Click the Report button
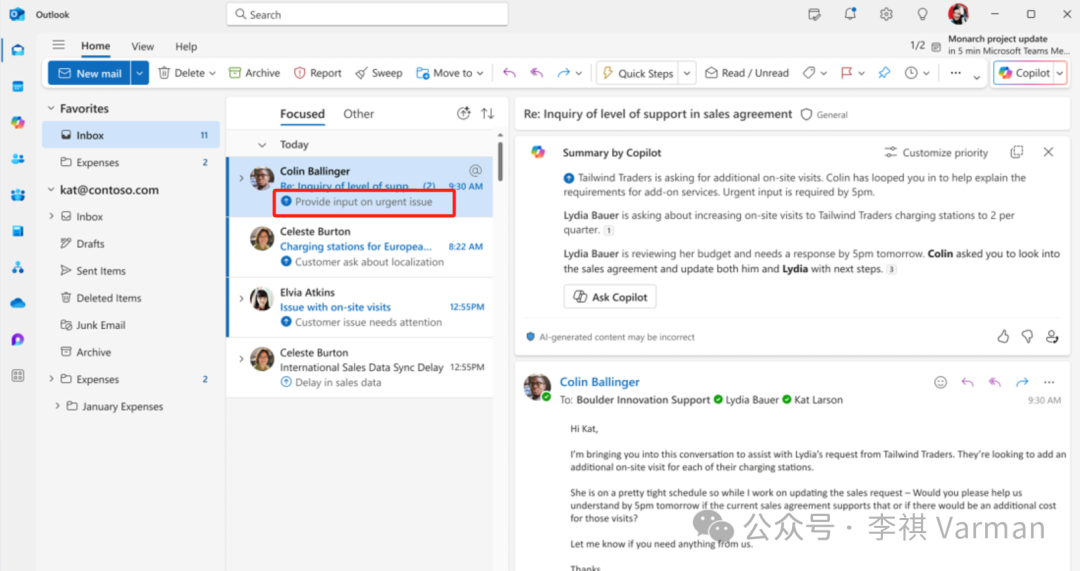Image resolution: width=1080 pixels, height=571 pixels. click(318, 73)
